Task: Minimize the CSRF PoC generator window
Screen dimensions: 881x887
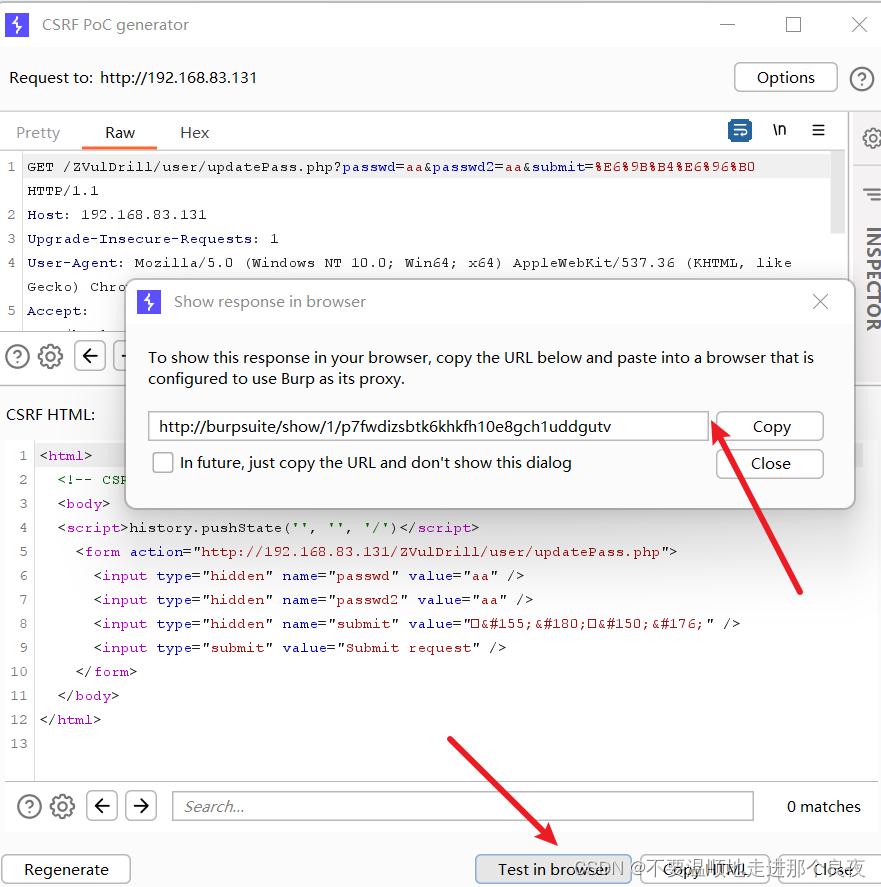Action: pos(728,25)
